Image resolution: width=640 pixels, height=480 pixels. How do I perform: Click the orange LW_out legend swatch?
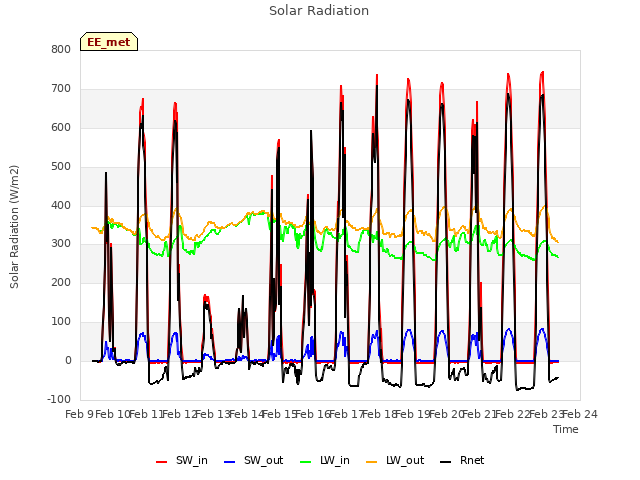pos(371,462)
